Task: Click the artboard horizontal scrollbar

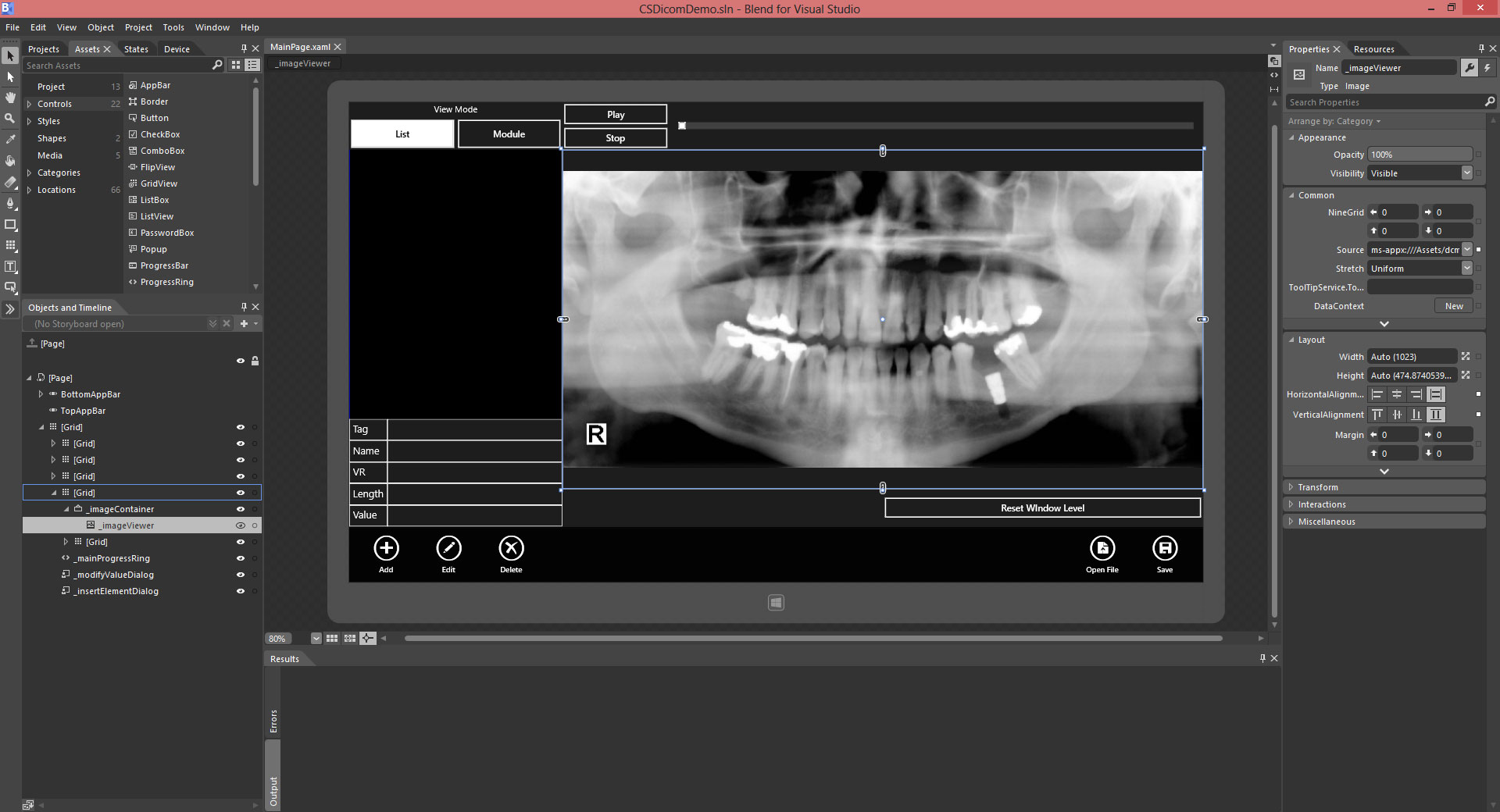Action: coord(812,639)
